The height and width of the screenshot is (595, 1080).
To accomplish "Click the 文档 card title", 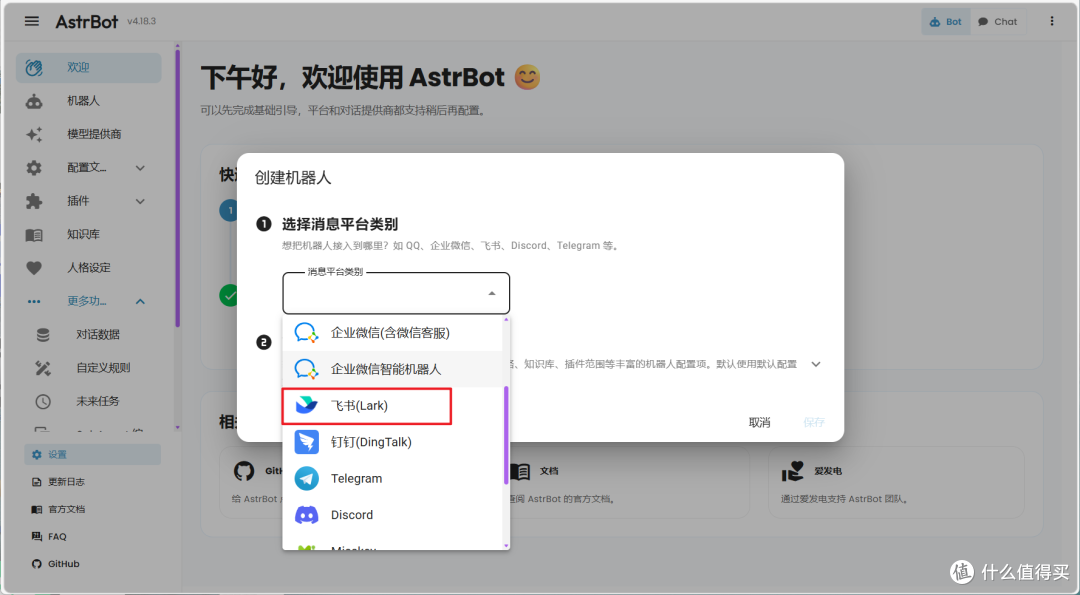I will tap(549, 471).
